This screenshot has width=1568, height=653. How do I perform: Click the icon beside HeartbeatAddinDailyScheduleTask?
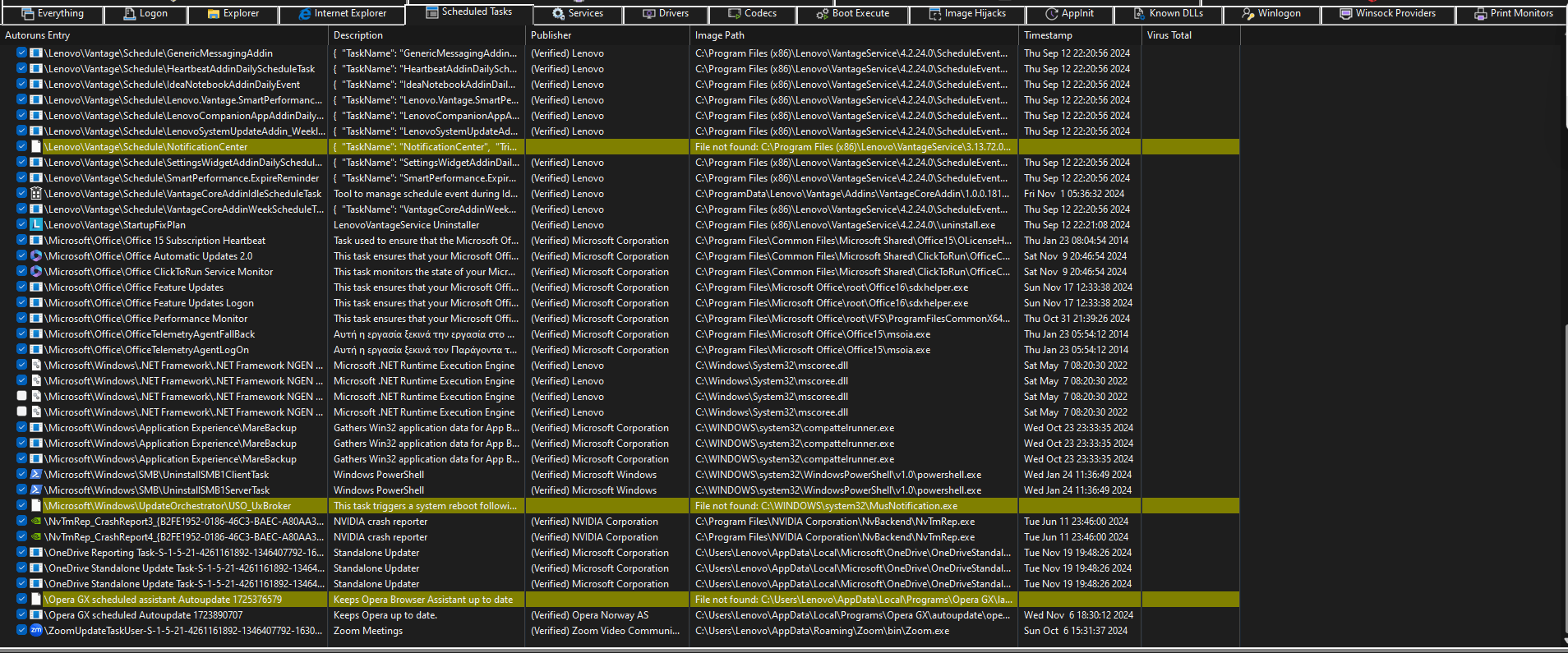36,69
